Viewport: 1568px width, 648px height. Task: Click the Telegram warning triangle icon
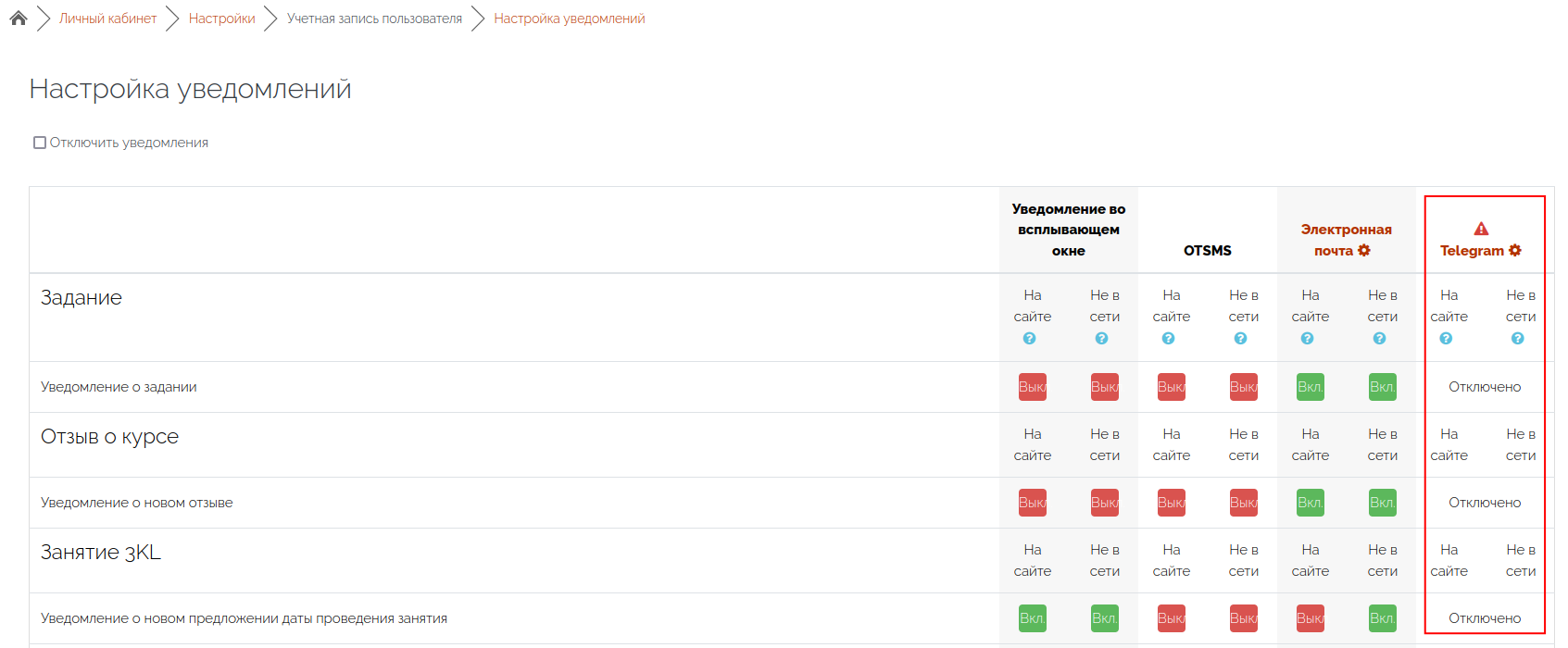click(x=1481, y=229)
